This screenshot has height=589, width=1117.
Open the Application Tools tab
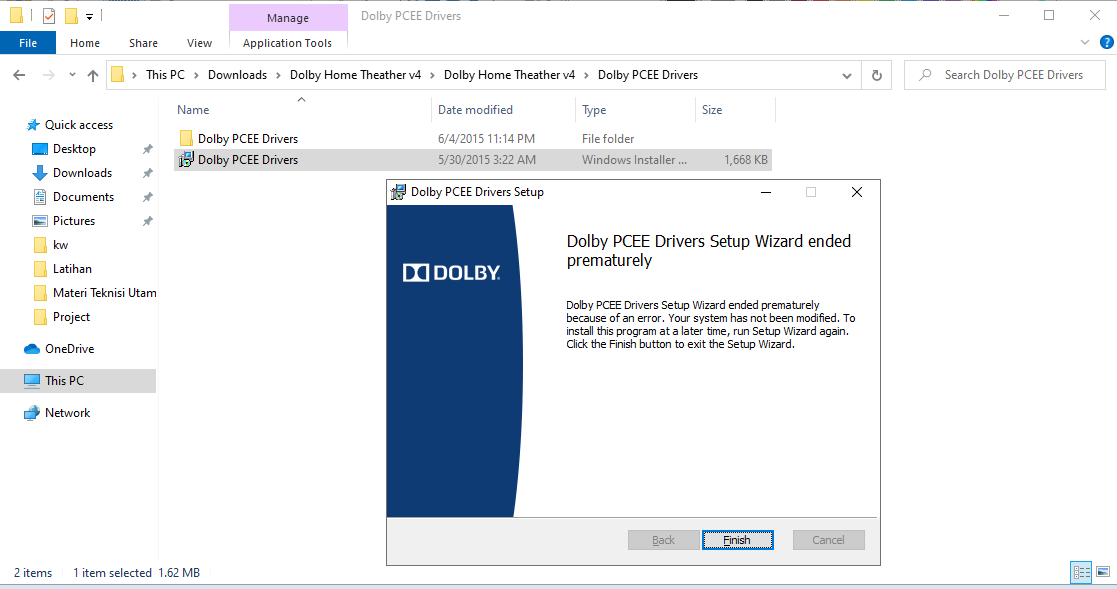point(287,43)
